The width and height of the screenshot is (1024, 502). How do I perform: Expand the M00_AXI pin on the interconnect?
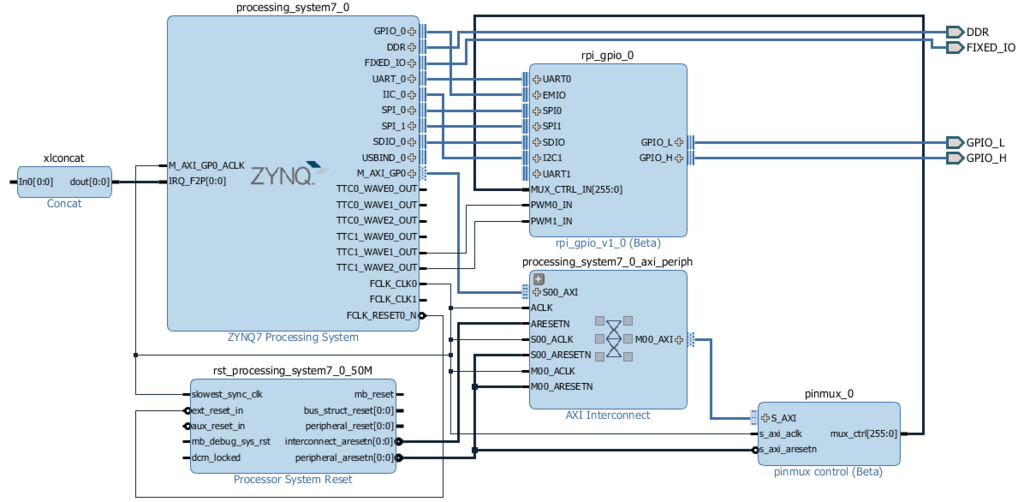point(679,339)
